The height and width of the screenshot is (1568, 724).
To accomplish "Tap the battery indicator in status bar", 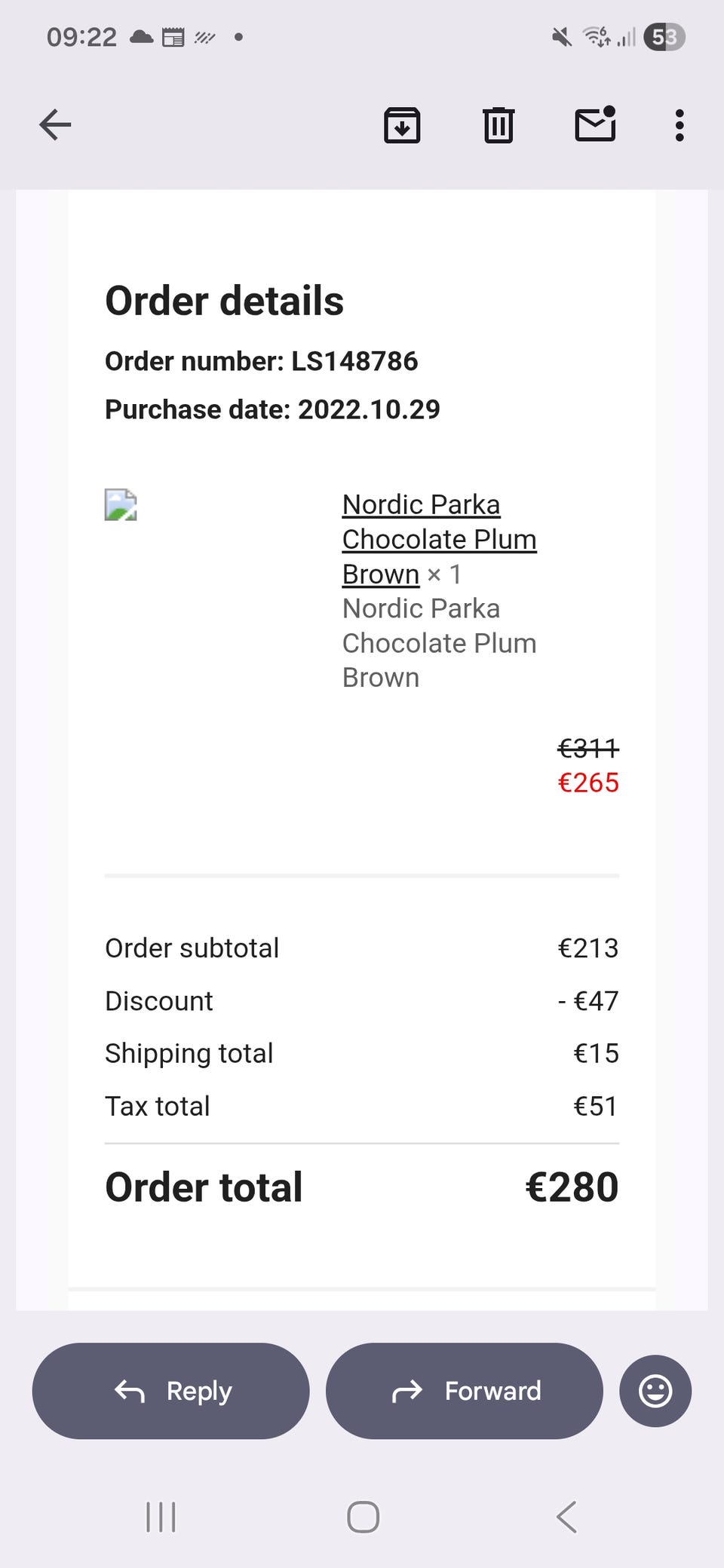I will [664, 37].
